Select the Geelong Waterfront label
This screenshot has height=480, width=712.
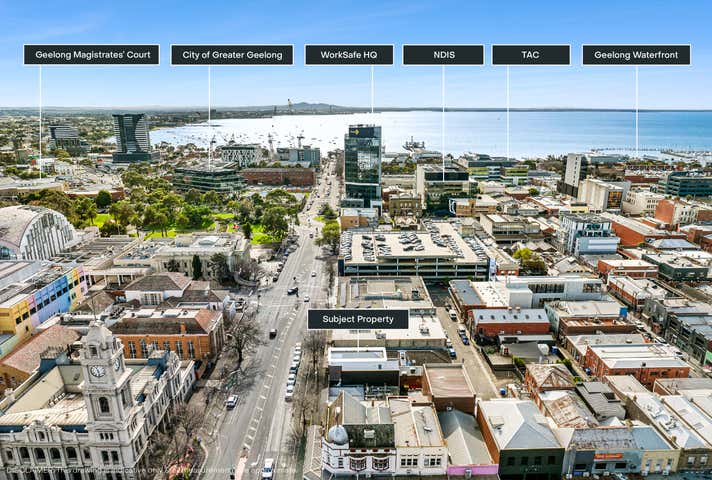[636, 55]
